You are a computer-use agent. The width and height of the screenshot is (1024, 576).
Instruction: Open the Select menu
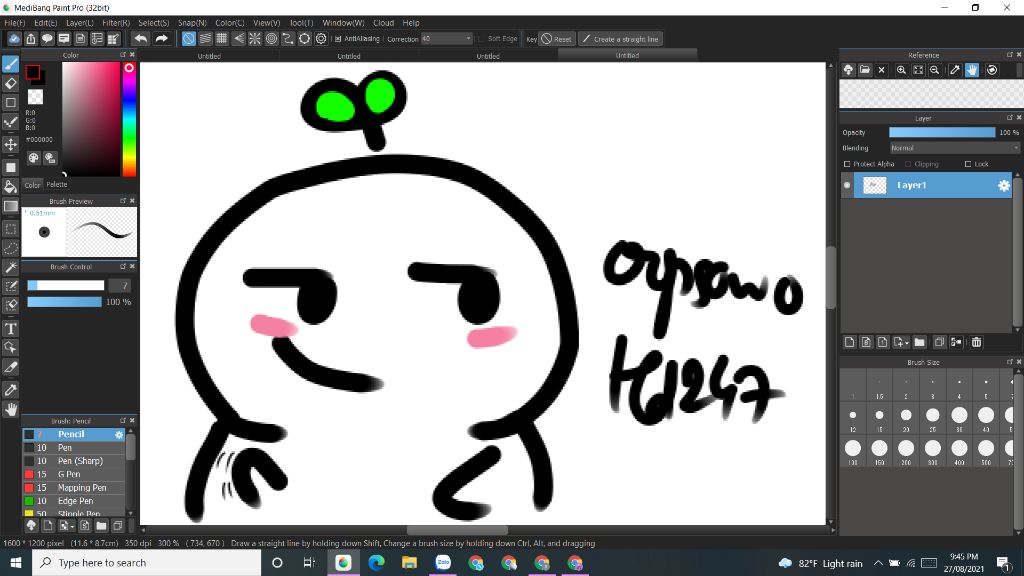[x=153, y=23]
